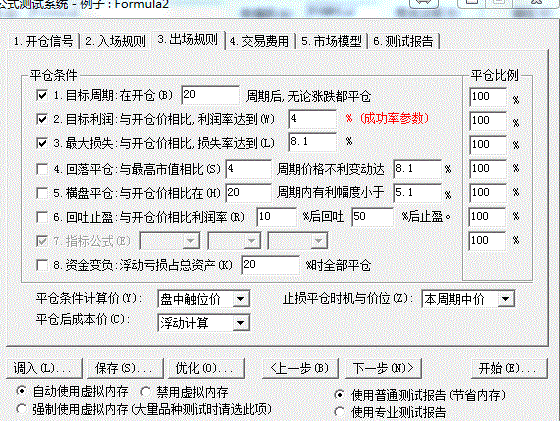The height and width of the screenshot is (421, 560).
Task: Click the 平仓条件 group label
Action: click(x=54, y=75)
